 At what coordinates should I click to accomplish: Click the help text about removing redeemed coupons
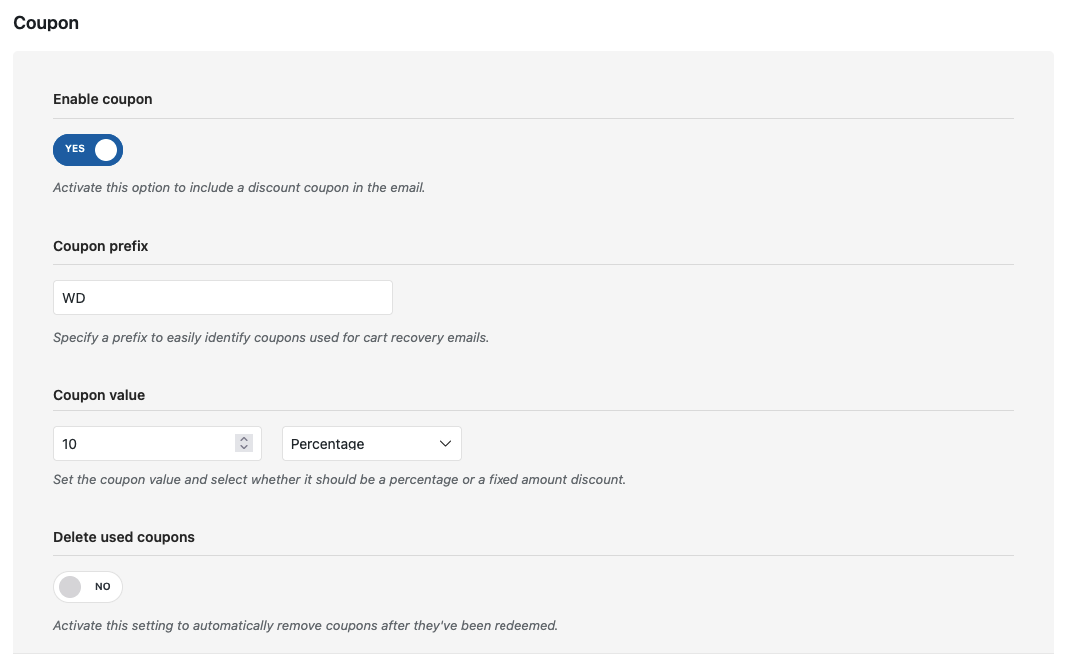point(304,626)
